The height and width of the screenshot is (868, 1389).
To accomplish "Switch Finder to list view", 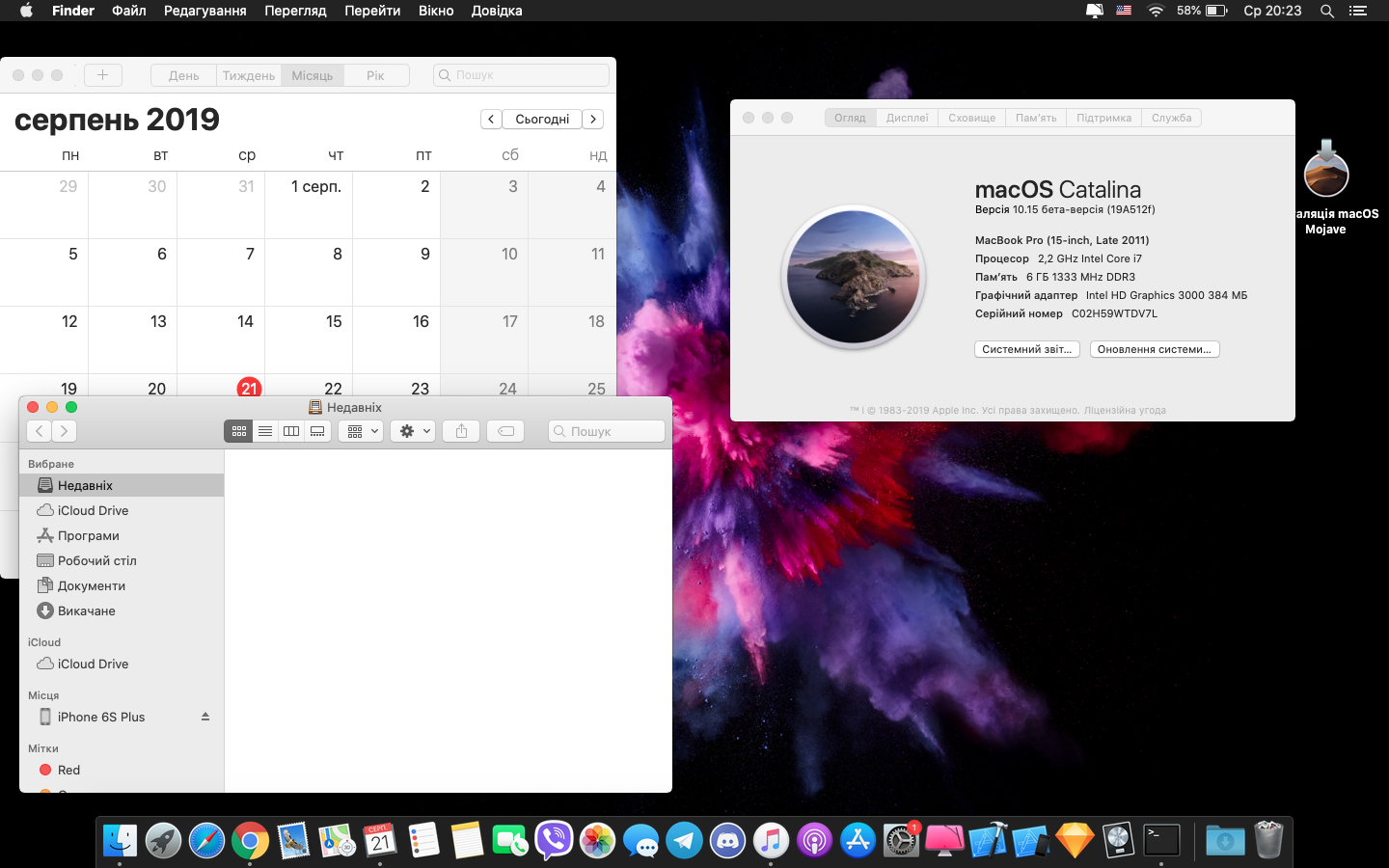I will point(265,431).
